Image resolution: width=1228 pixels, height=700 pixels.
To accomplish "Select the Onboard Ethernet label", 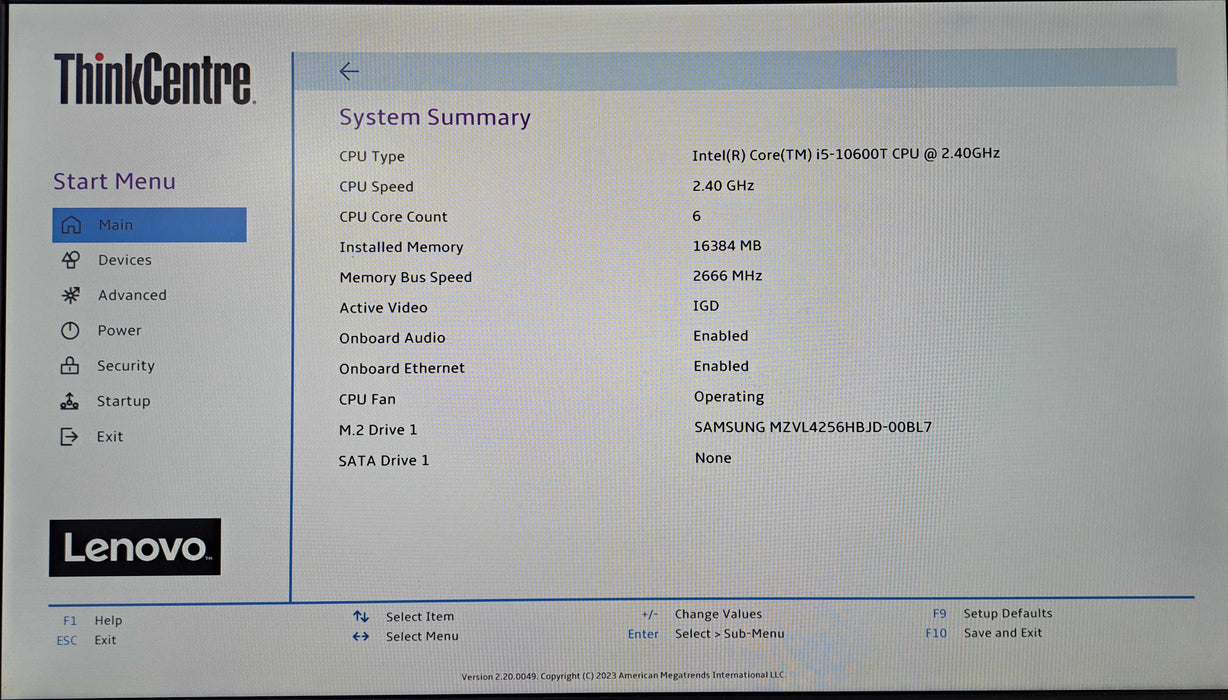I will [402, 368].
